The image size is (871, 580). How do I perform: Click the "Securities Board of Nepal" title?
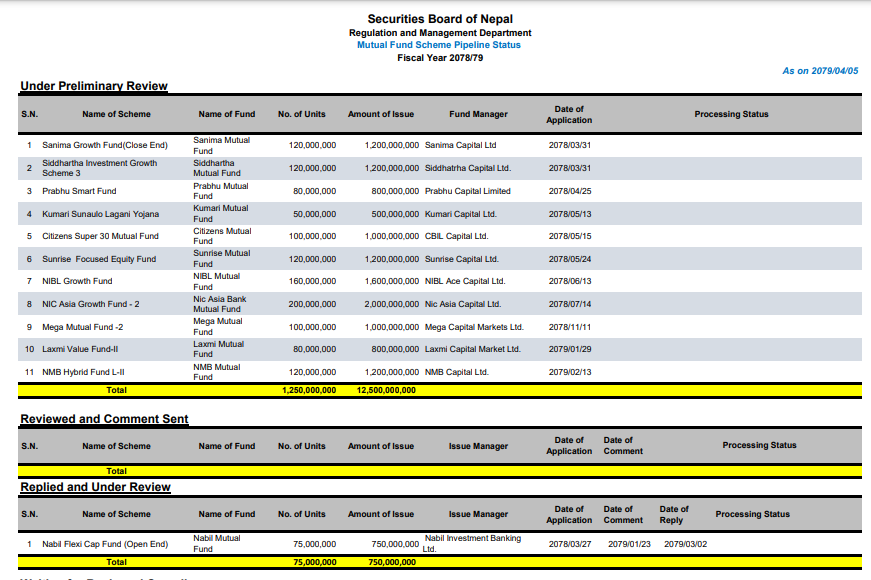(441, 19)
